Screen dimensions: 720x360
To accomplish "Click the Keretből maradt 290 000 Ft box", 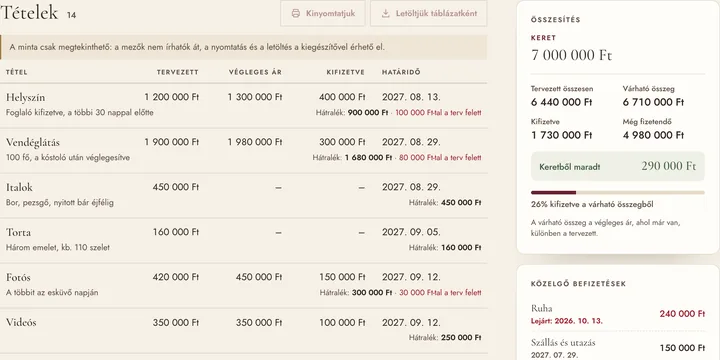I will pos(618,166).
